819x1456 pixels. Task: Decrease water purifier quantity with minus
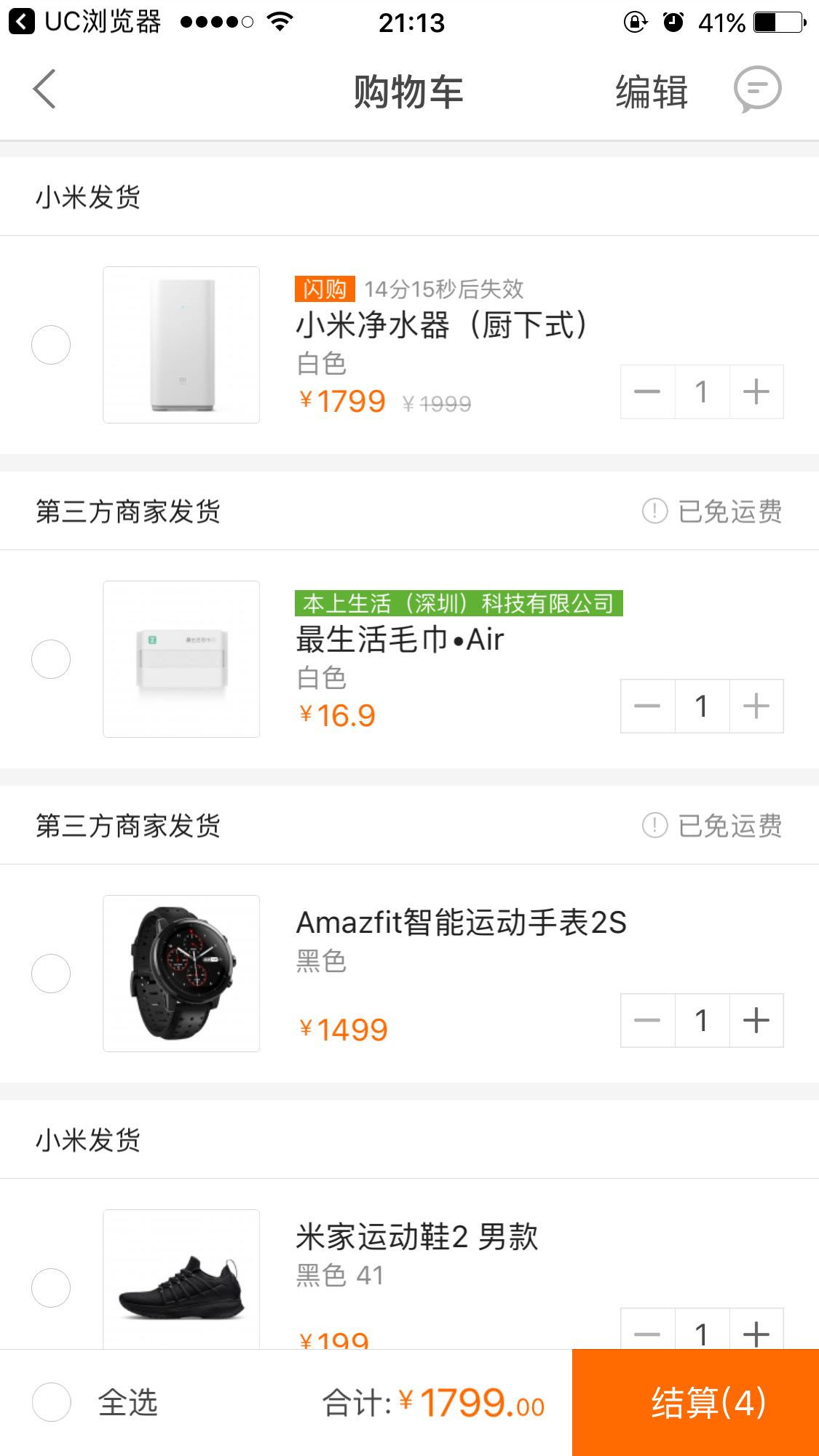647,391
